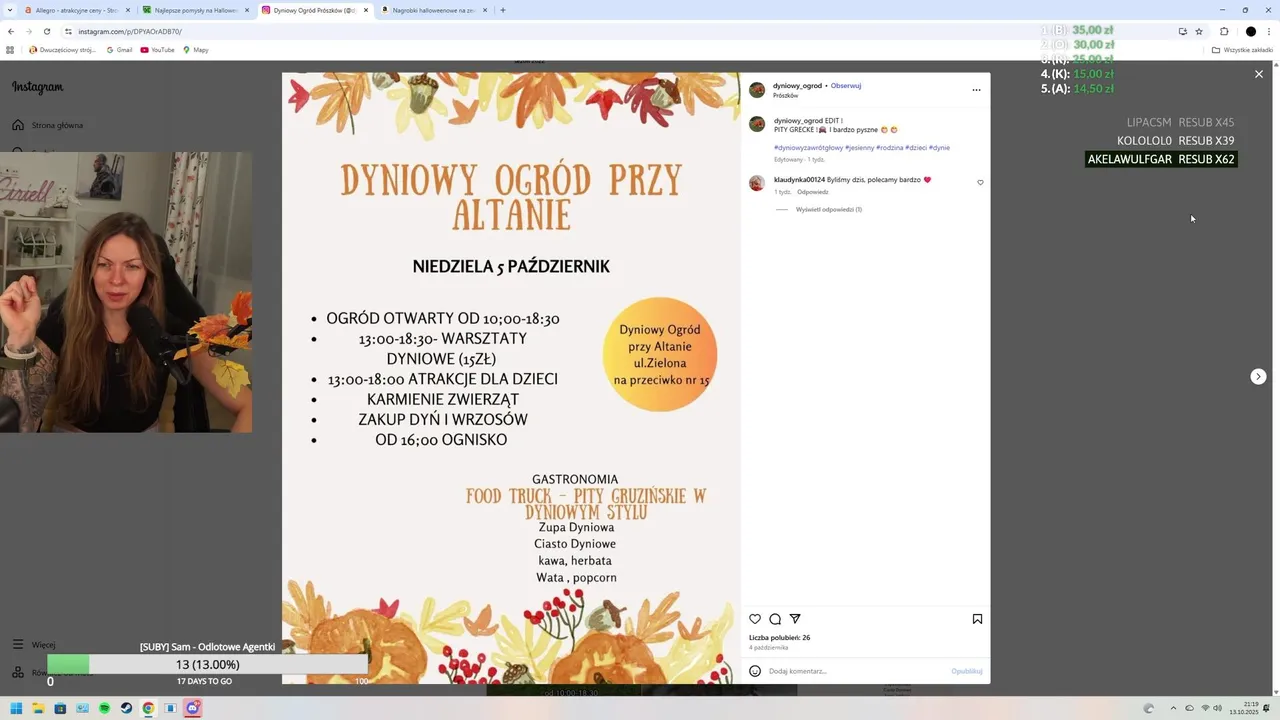
Task: Open the Chrome profile avatar
Action: (x=1250, y=31)
